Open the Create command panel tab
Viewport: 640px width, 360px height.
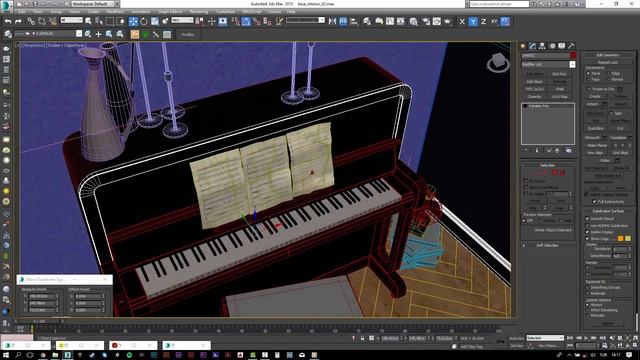(x=523, y=46)
